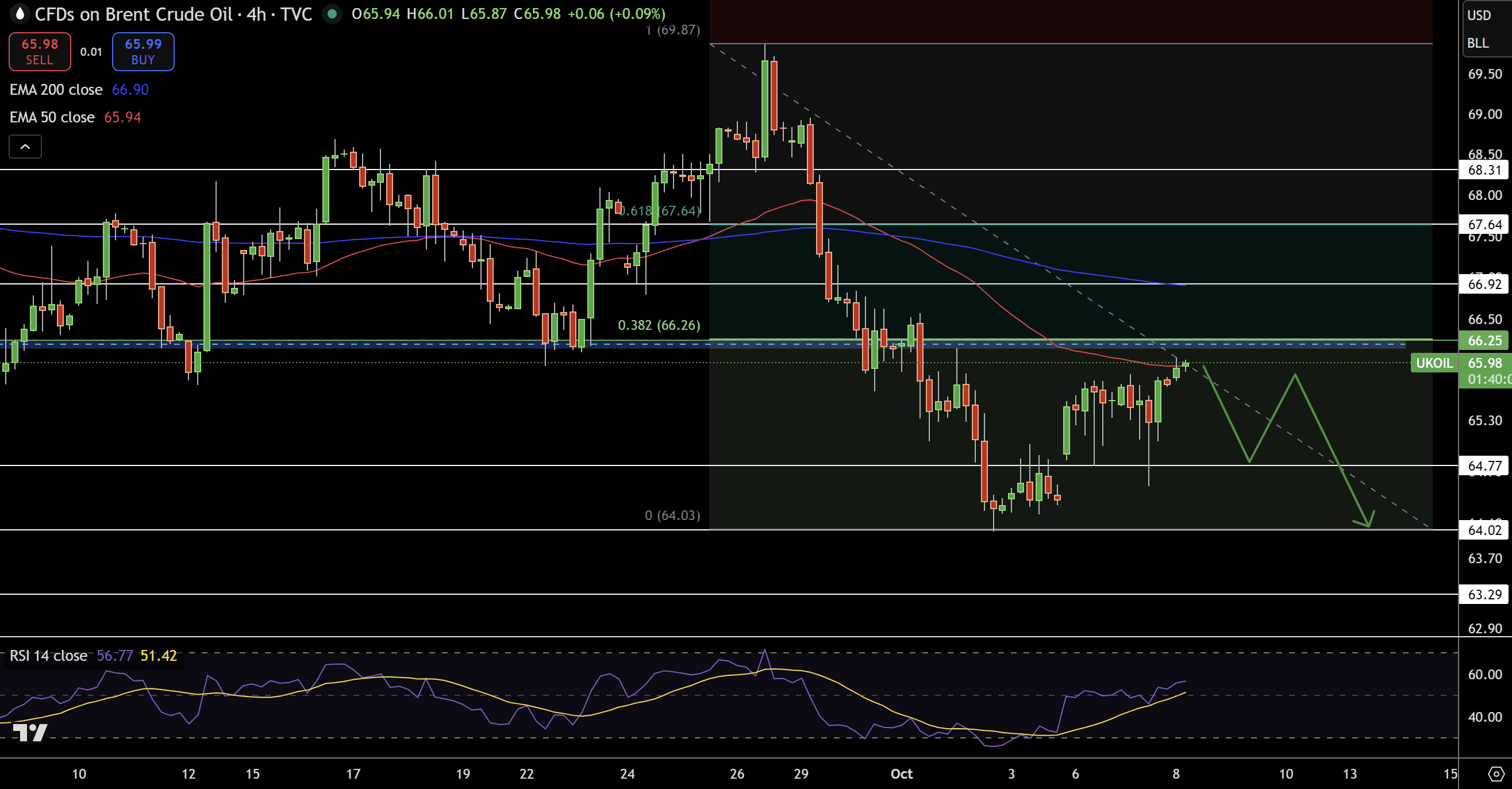Open the BLL unit selector
This screenshot has height=789, width=1512.
point(1478,43)
